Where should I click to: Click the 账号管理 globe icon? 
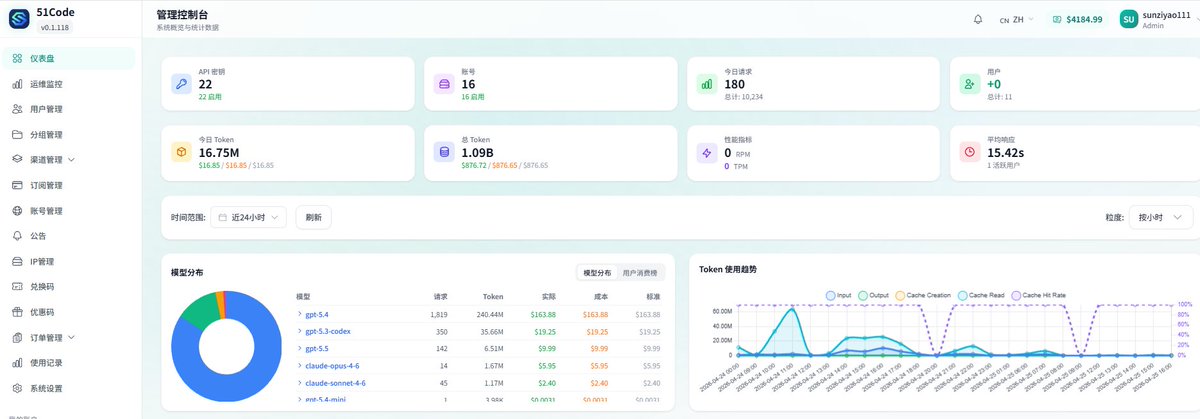point(17,211)
